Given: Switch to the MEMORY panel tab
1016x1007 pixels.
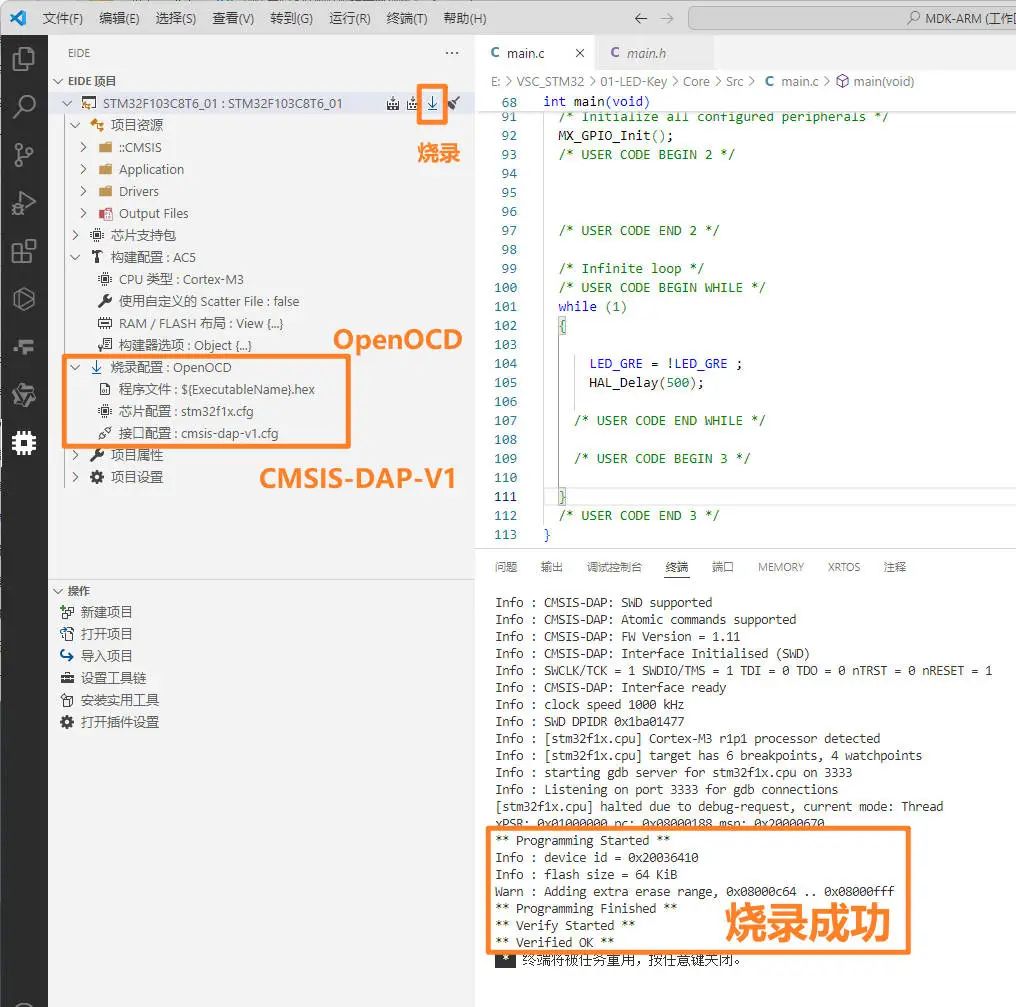Looking at the screenshot, I should tap(781, 567).
